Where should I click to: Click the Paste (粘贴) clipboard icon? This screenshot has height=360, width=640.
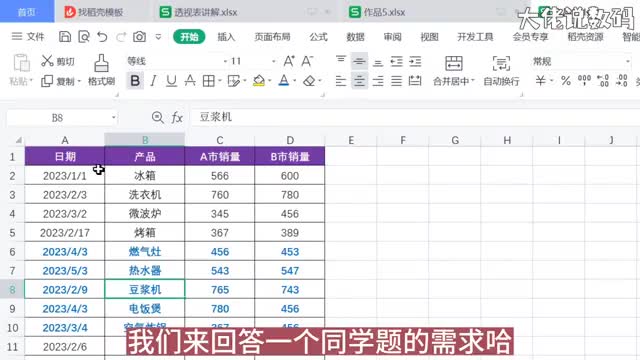pos(21,63)
